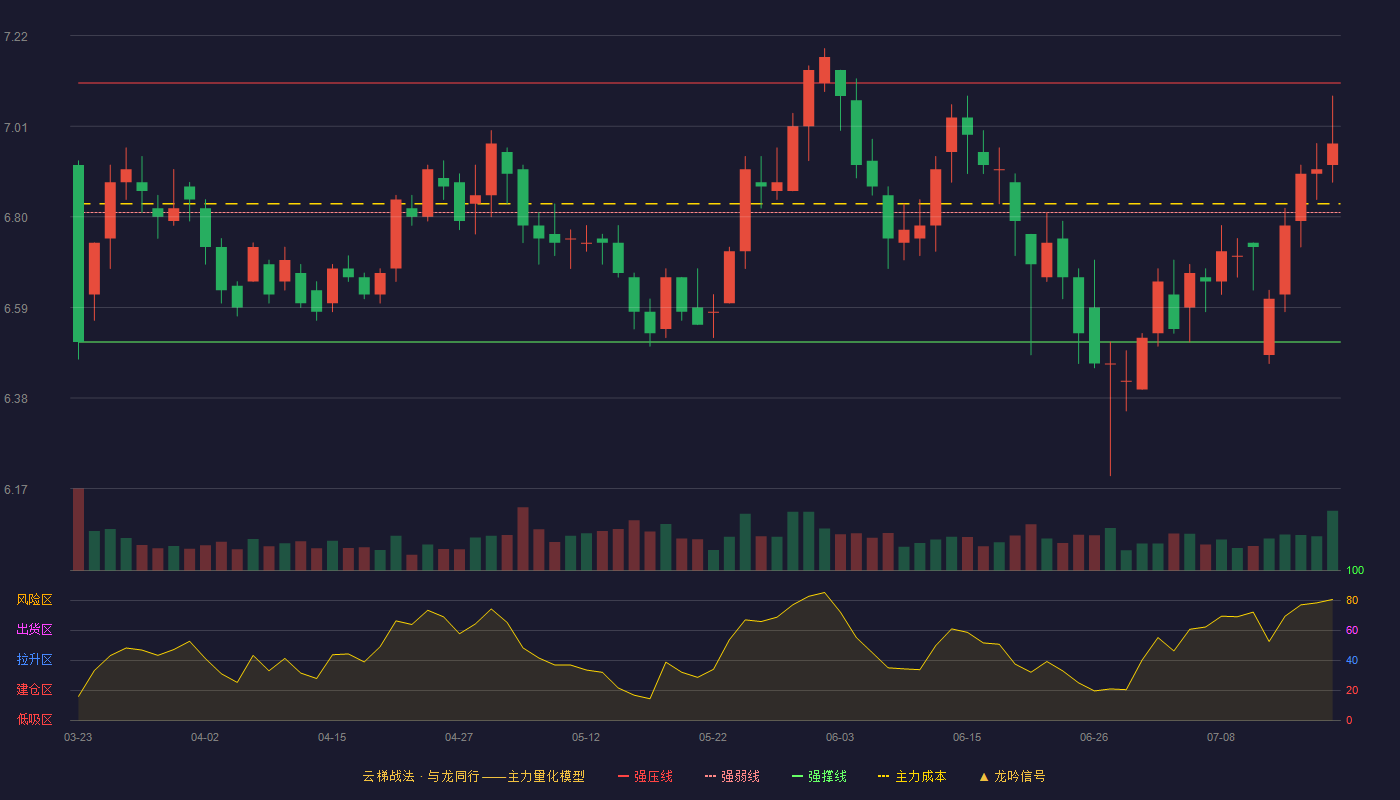Image resolution: width=1400 pixels, height=800 pixels.
Task: Click the 建仓区 zone label
Action: pos(35,690)
